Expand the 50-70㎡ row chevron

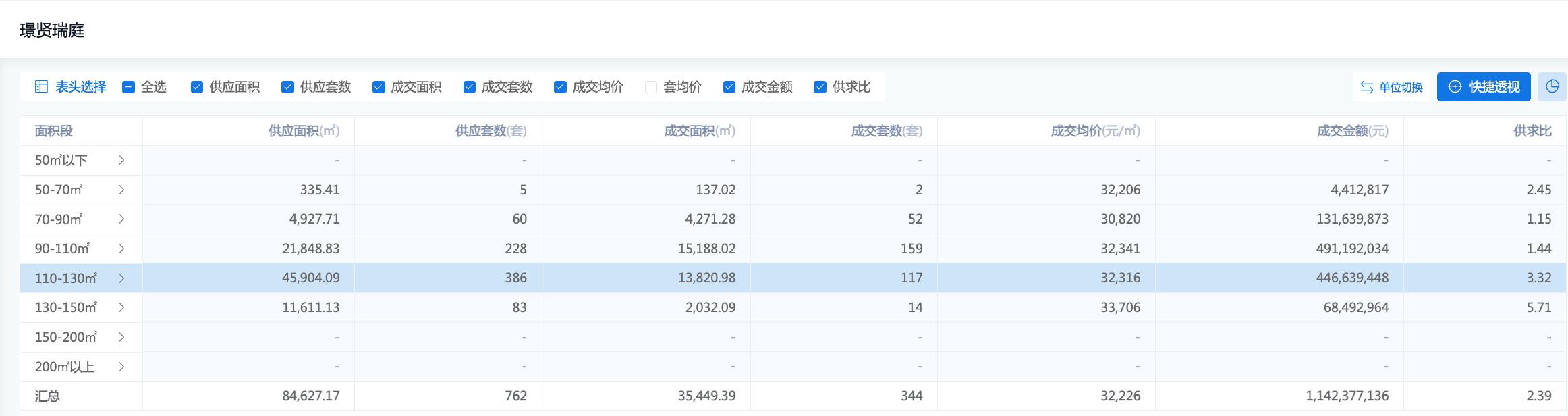pyautogui.click(x=122, y=190)
